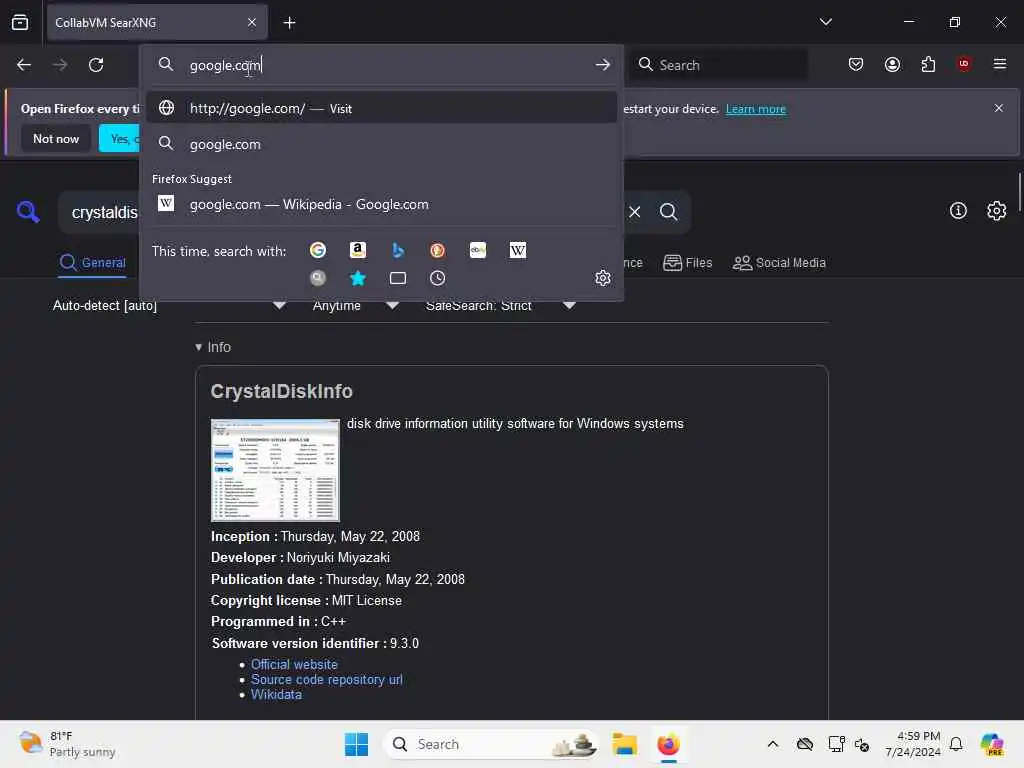Open the notification bell in taskbar

(x=956, y=744)
